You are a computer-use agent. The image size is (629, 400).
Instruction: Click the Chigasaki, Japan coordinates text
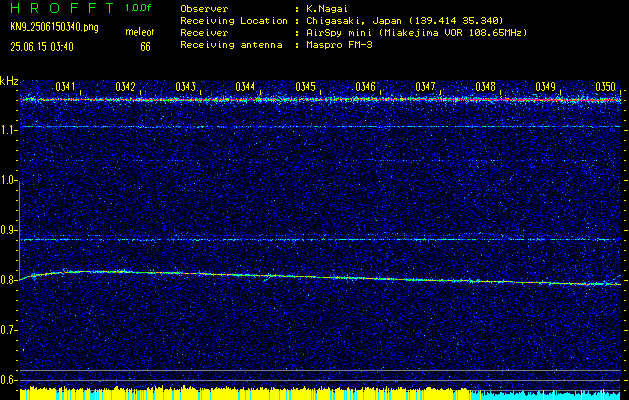point(405,21)
